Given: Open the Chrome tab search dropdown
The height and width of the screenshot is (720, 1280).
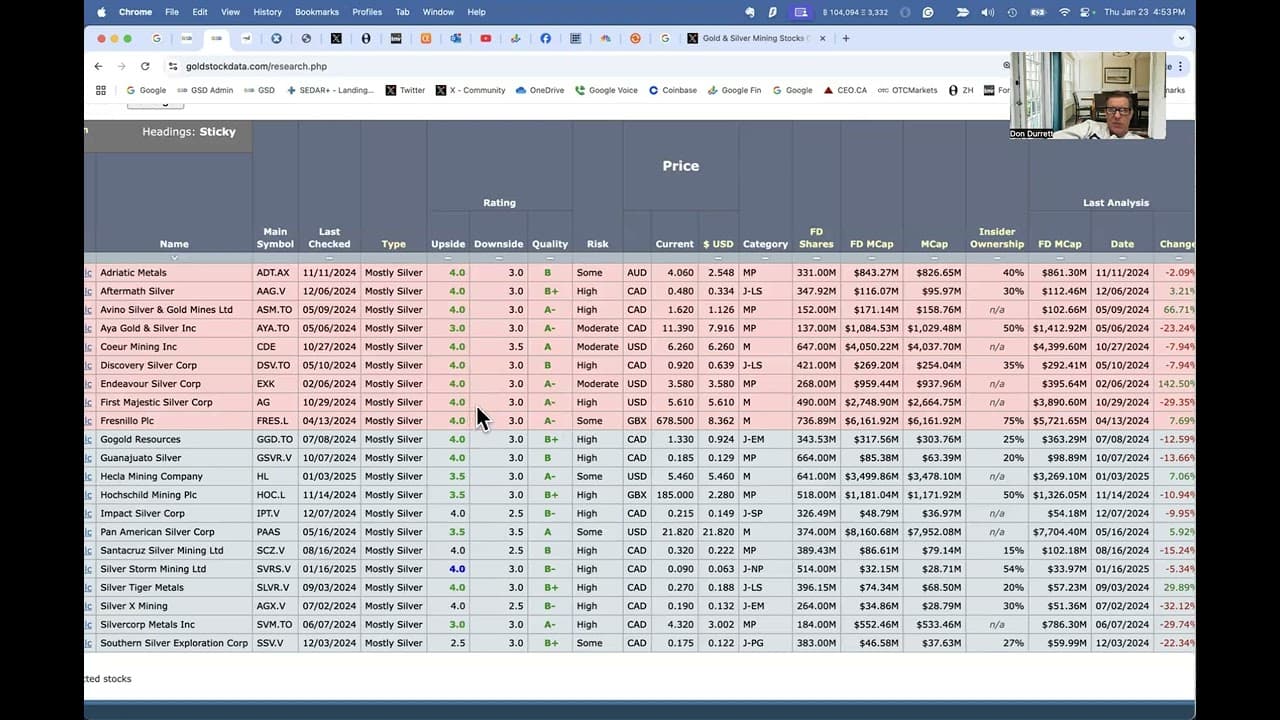Looking at the screenshot, I should (x=1181, y=38).
